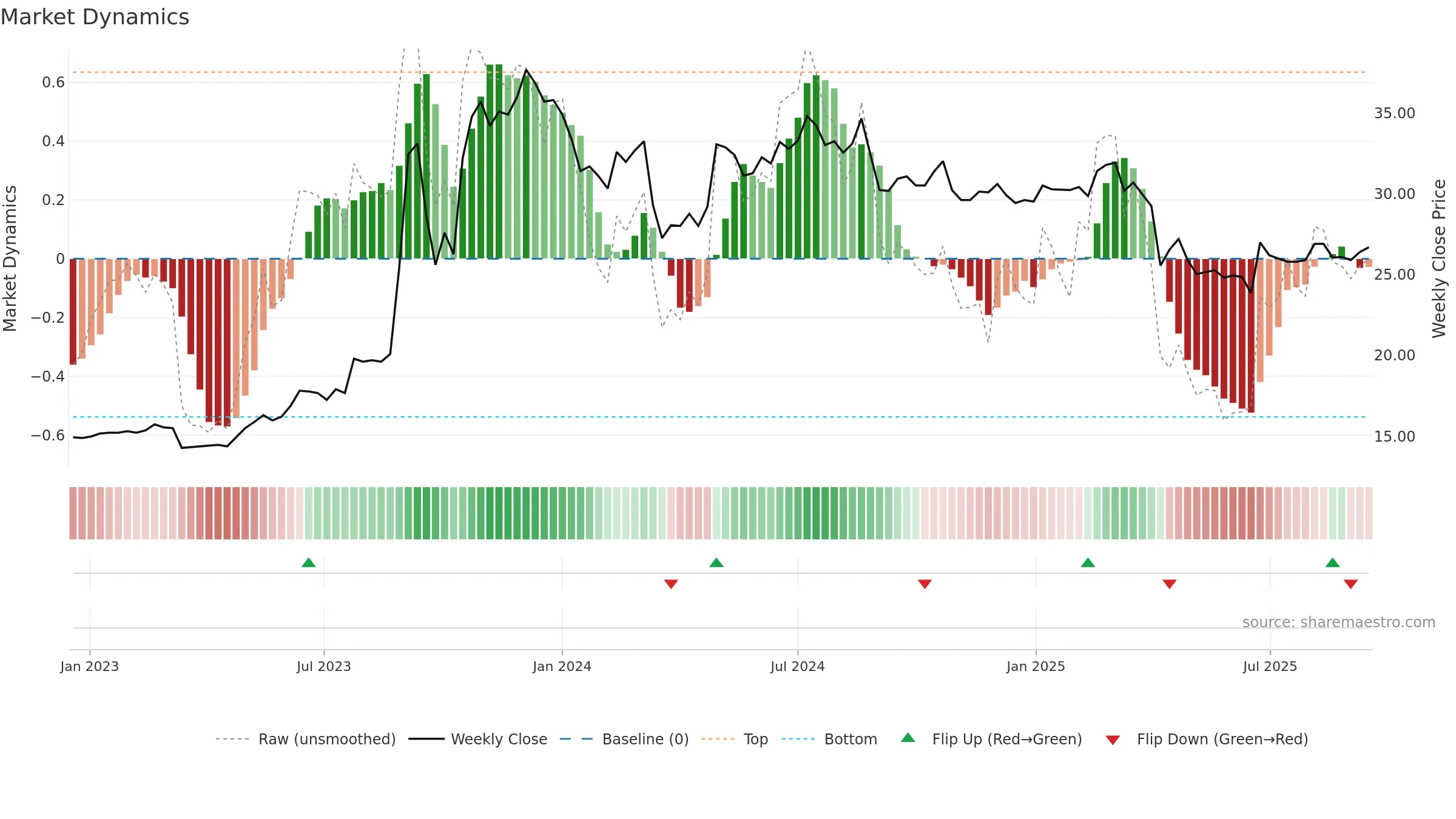Click the flip-up marker near Jul 2023

pos(309,562)
